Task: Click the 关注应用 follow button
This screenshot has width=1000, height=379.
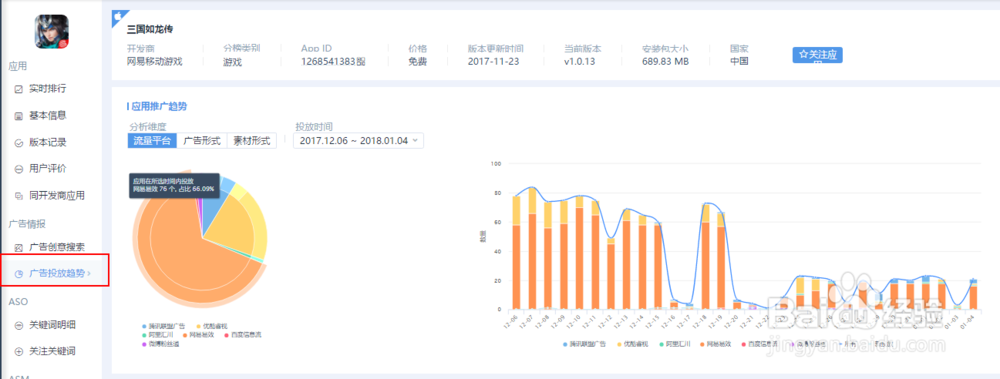Action: click(818, 55)
